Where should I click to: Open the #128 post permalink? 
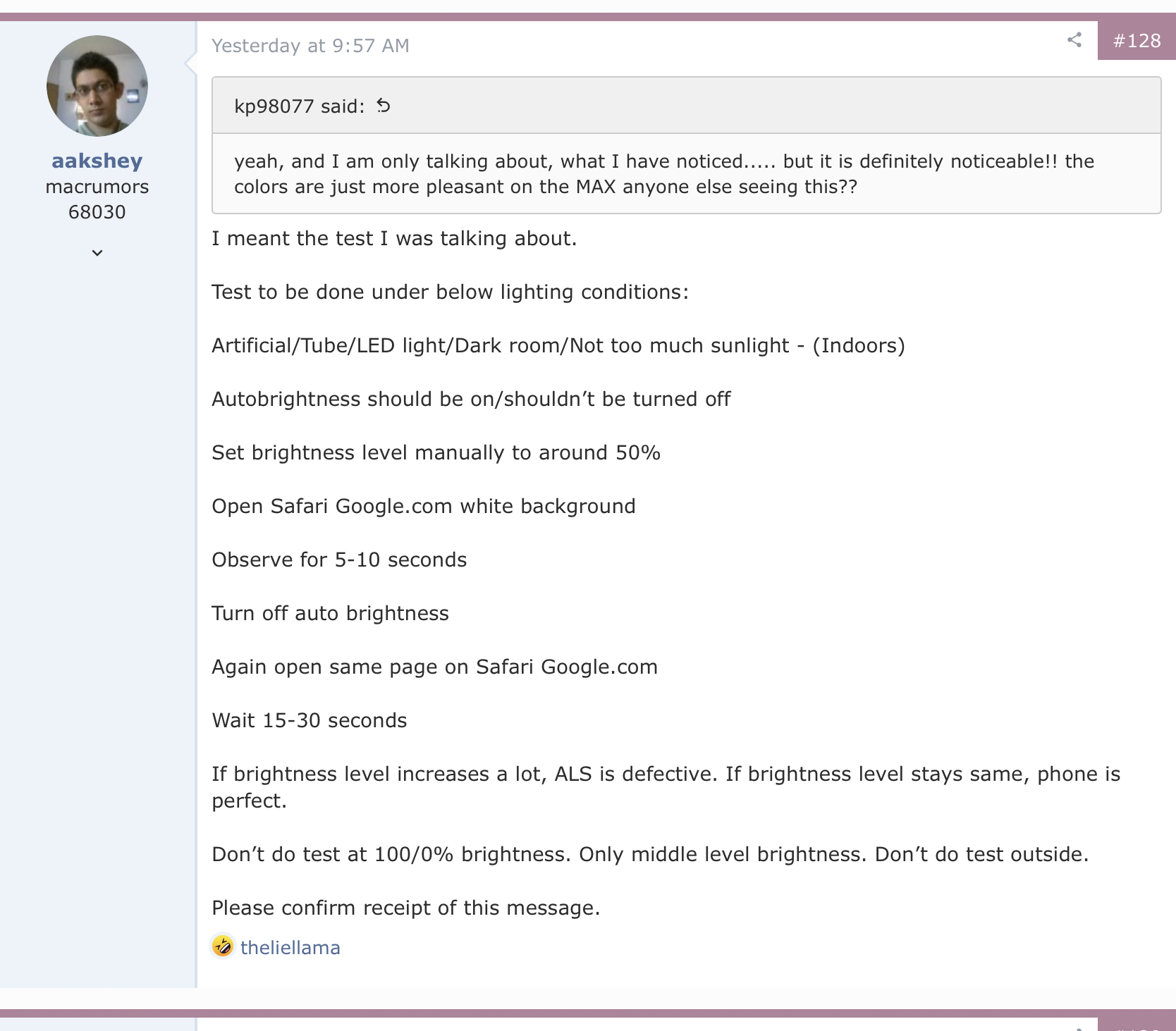[x=1137, y=41]
